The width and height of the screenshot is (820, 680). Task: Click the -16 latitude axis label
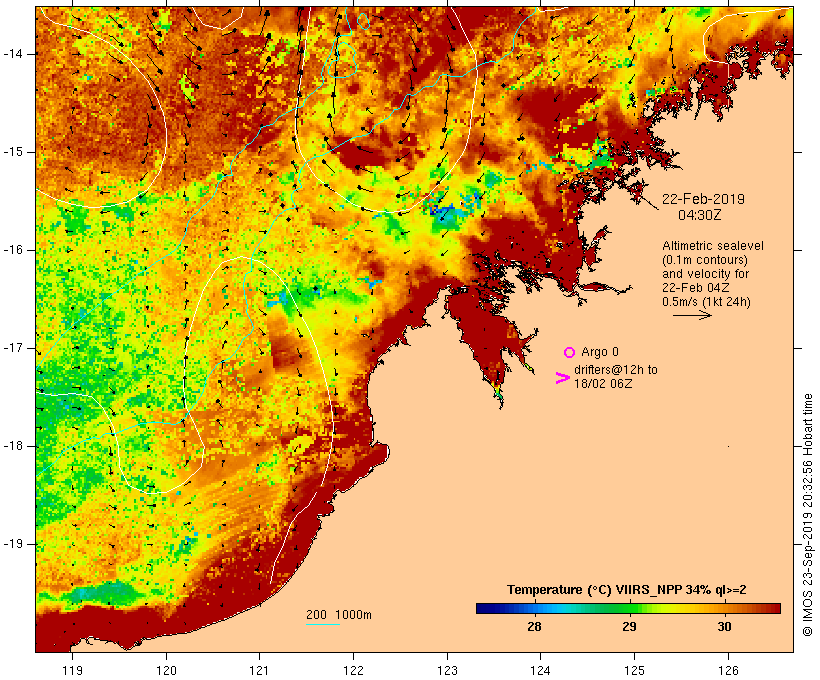(x=13, y=250)
